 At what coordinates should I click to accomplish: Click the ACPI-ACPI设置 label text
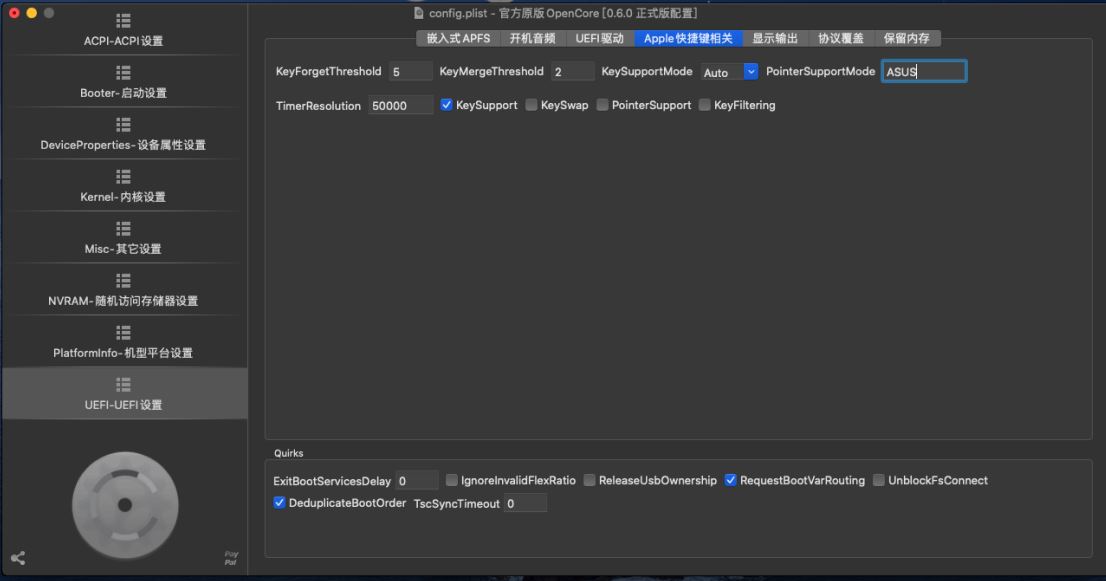point(123,41)
